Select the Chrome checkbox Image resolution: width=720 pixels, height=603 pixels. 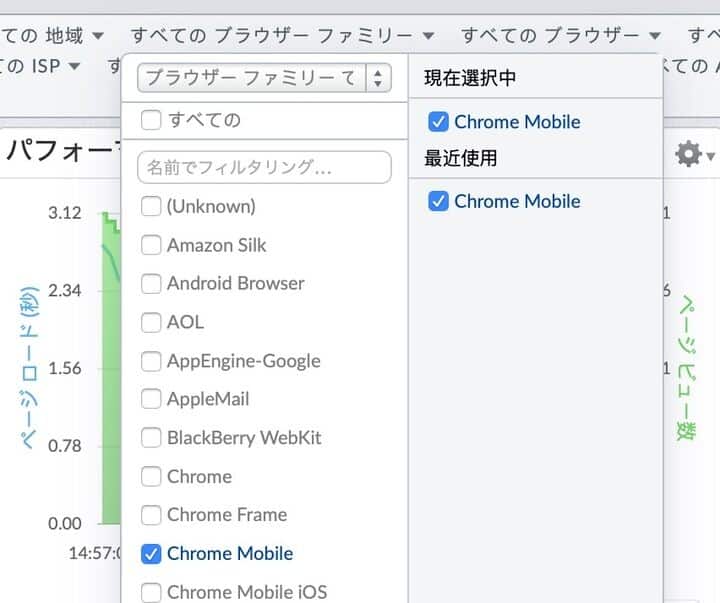151,477
